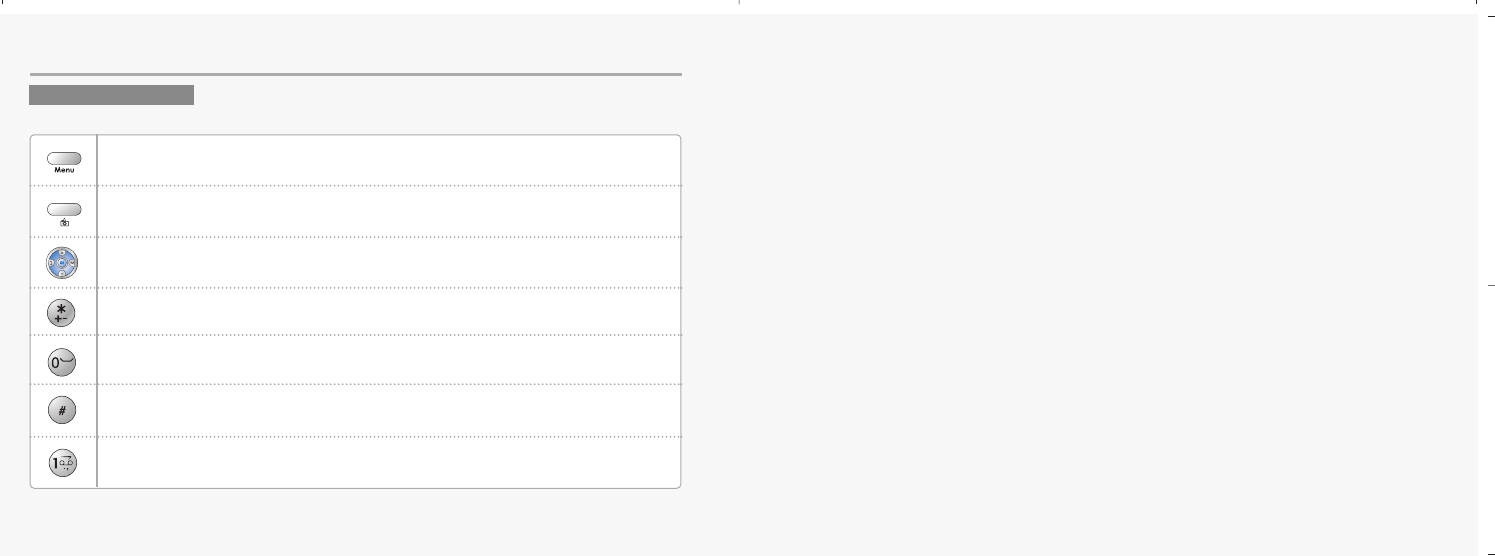
Task: Click the blank description row beside the 0 key
Action: pyautogui.click(x=388, y=361)
